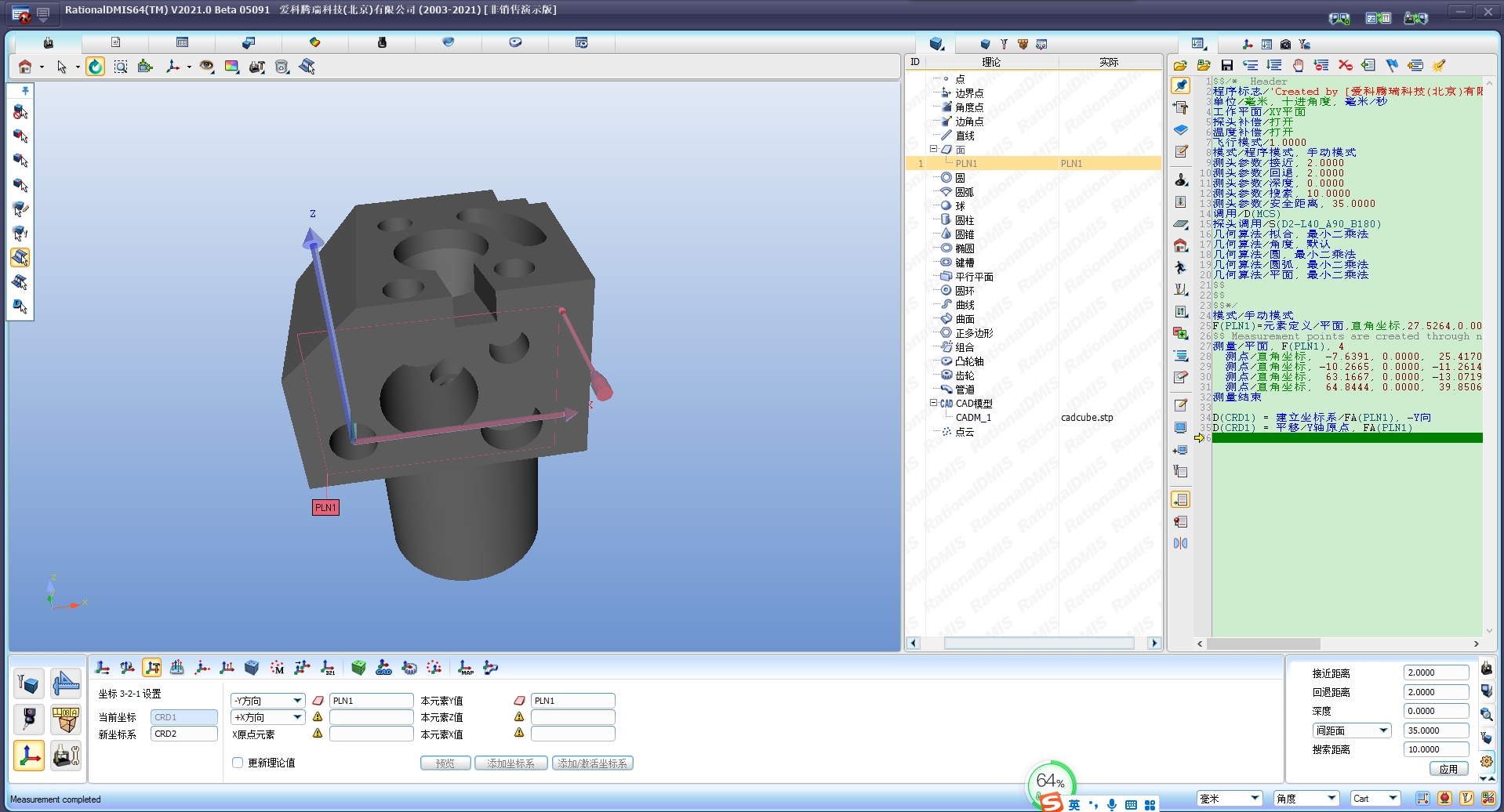Viewport: 1504px width, 812px height.
Task: Click the CAD alignment icon
Action: tap(383, 668)
